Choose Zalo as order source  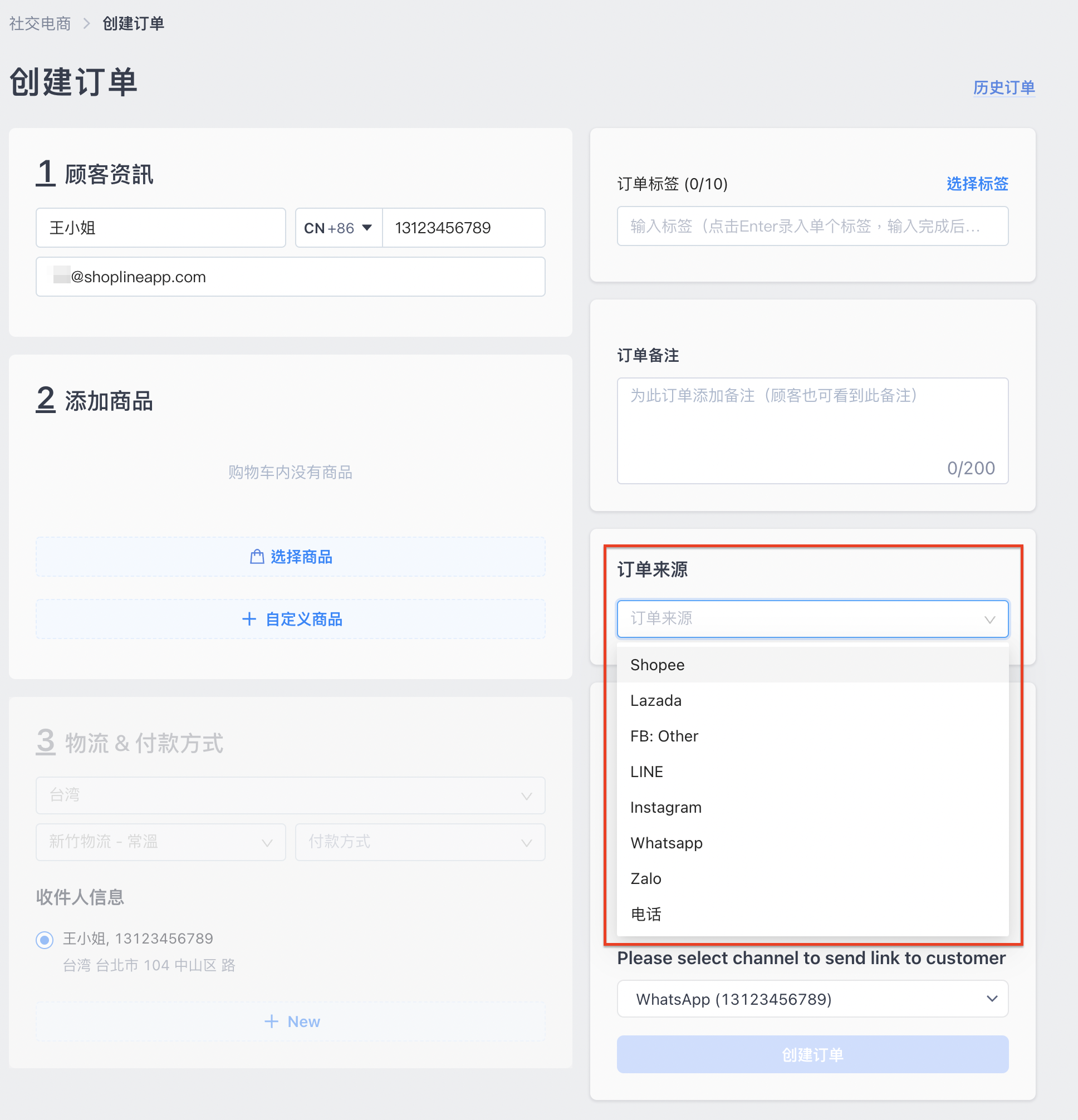coord(812,878)
